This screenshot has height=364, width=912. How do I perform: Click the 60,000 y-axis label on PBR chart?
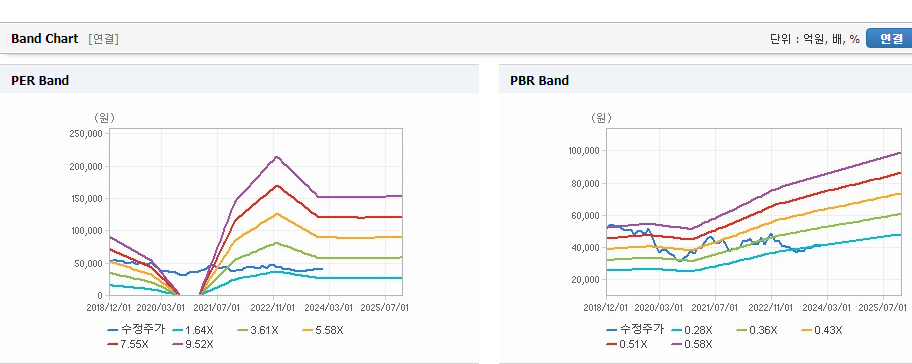click(x=586, y=216)
